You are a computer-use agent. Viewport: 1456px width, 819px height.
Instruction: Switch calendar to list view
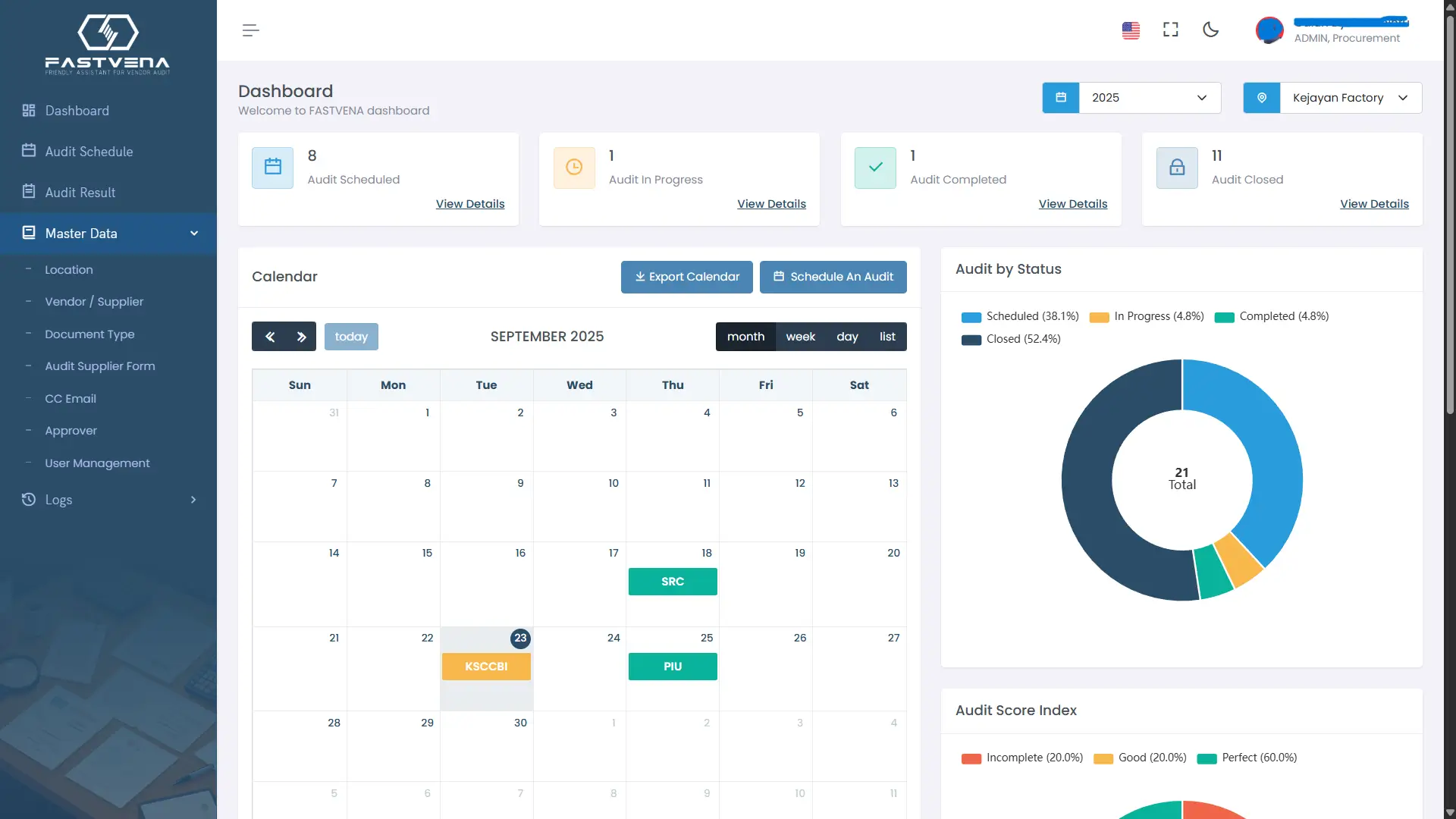coord(887,337)
